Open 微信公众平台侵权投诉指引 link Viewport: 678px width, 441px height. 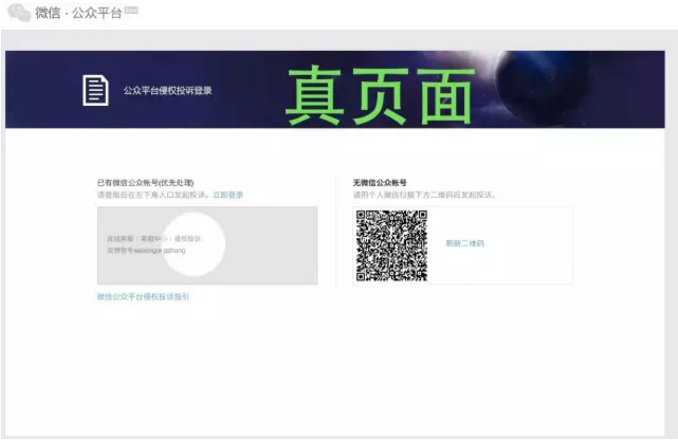pos(143,297)
